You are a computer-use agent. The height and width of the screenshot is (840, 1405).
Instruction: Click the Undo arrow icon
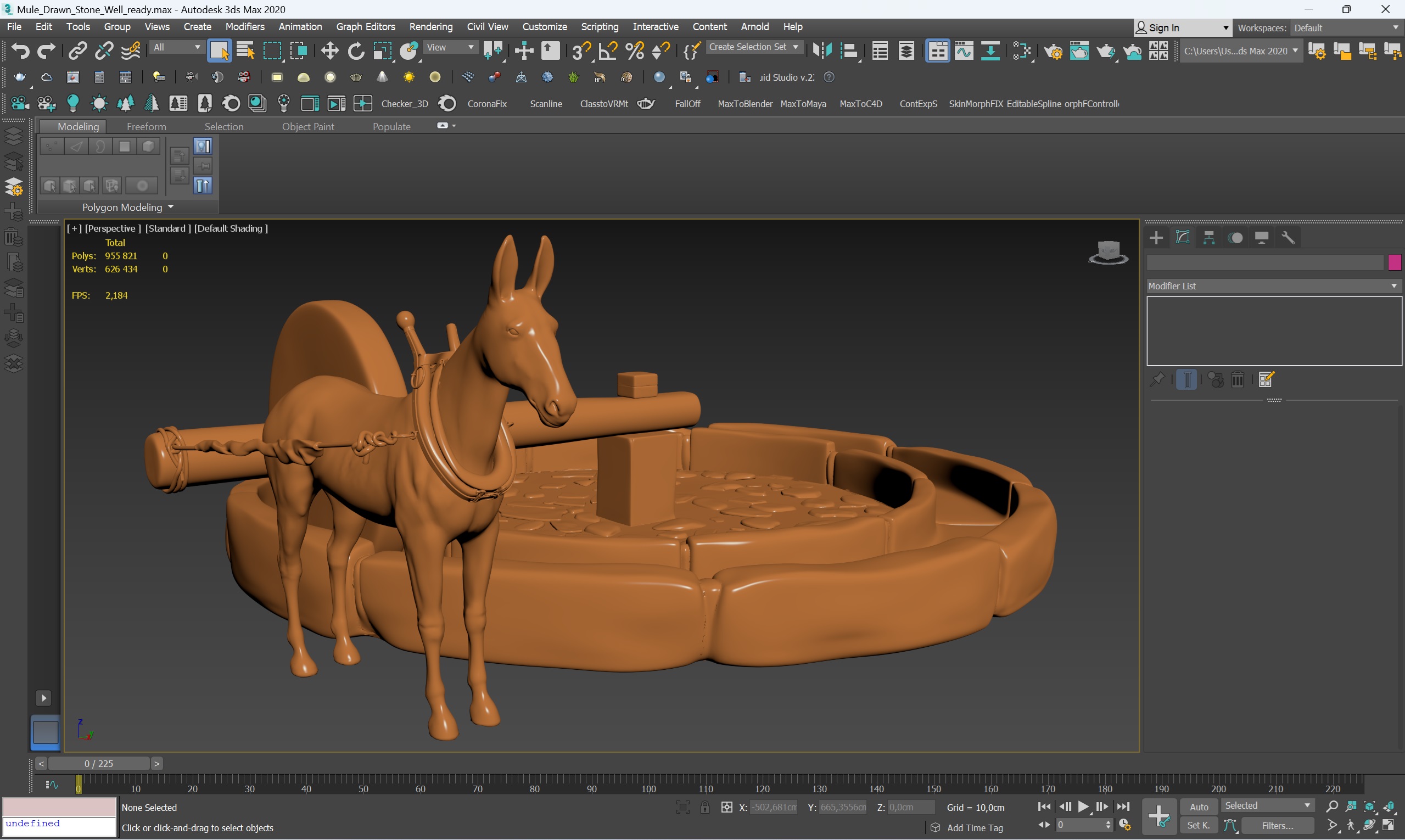point(20,51)
